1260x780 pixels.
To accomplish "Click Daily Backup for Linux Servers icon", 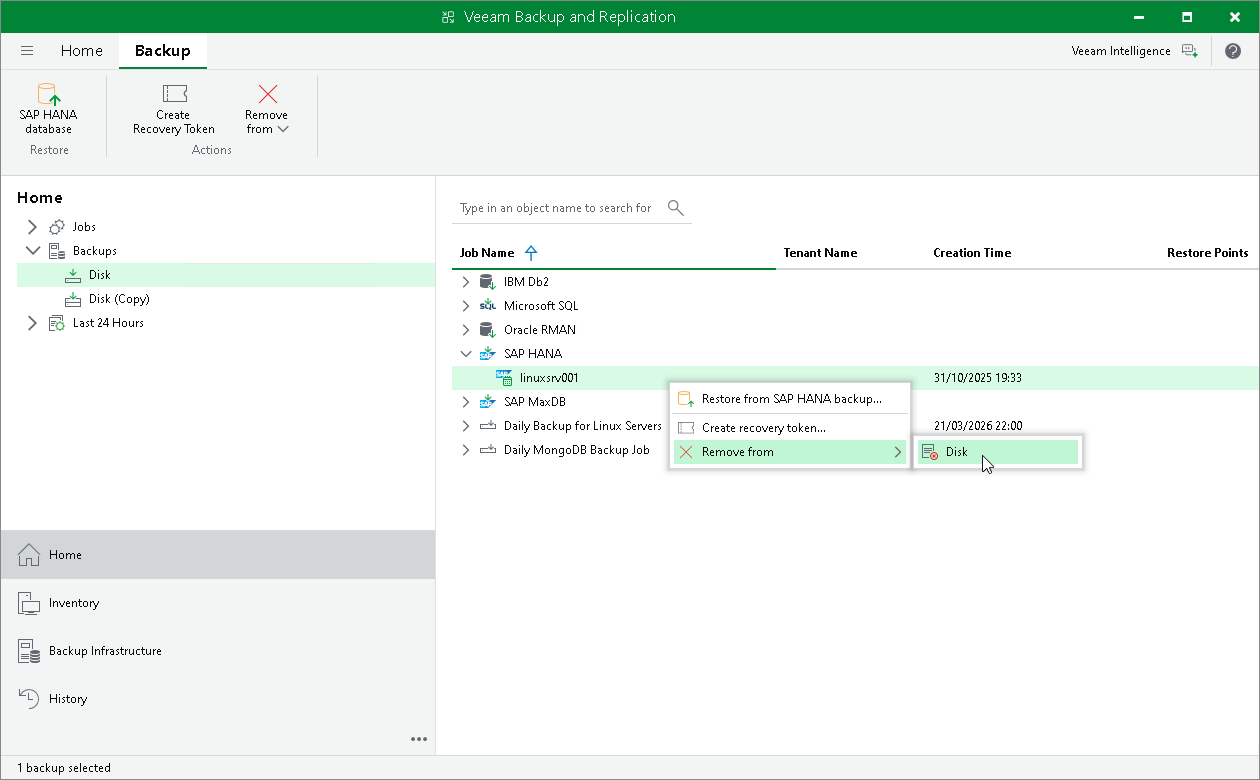I will (x=487, y=426).
